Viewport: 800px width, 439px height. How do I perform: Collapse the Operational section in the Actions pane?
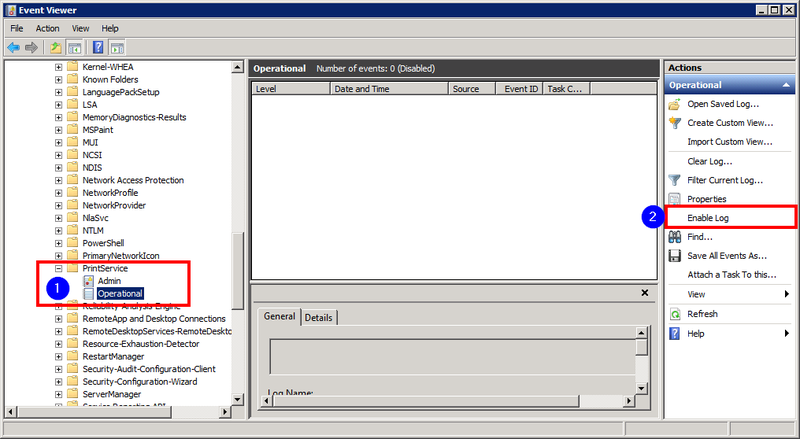pos(786,86)
